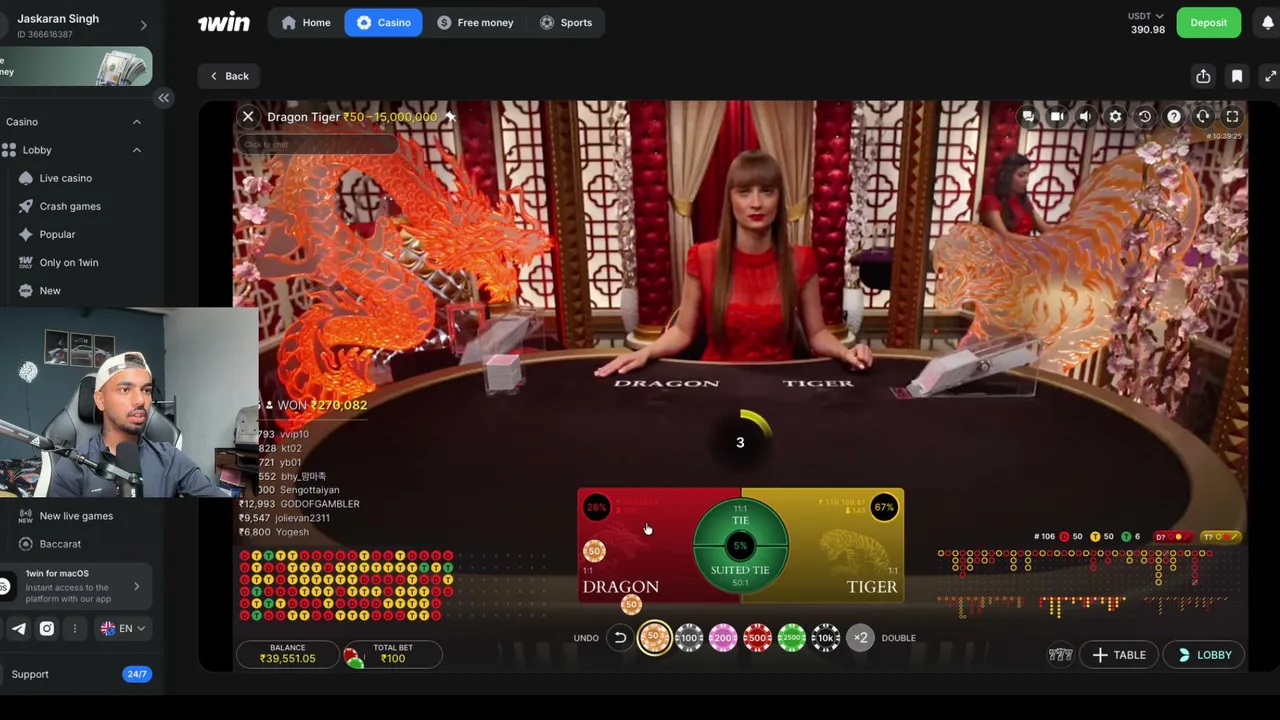
Task: Open the notifications bell
Action: click(x=1267, y=22)
